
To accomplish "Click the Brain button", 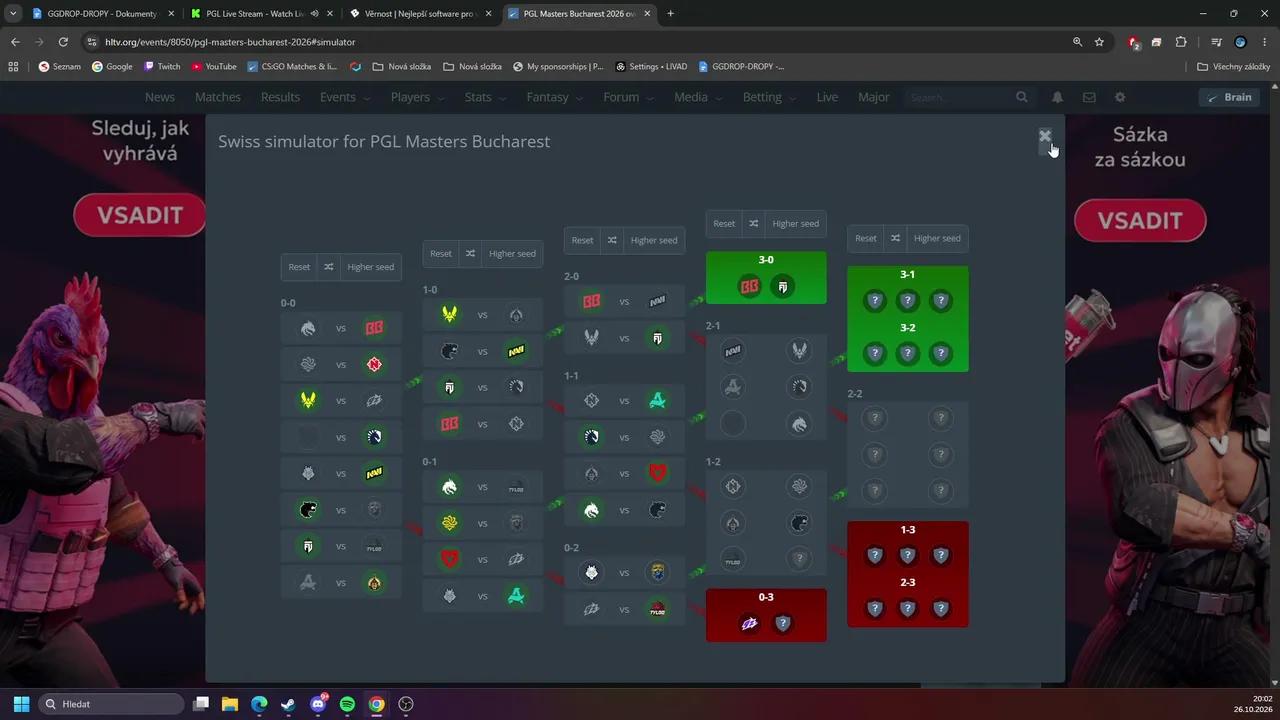I will pyautogui.click(x=1230, y=97).
